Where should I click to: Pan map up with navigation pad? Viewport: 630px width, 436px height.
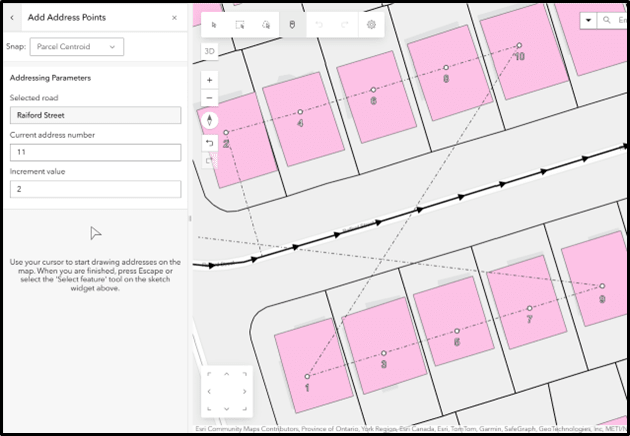227,374
